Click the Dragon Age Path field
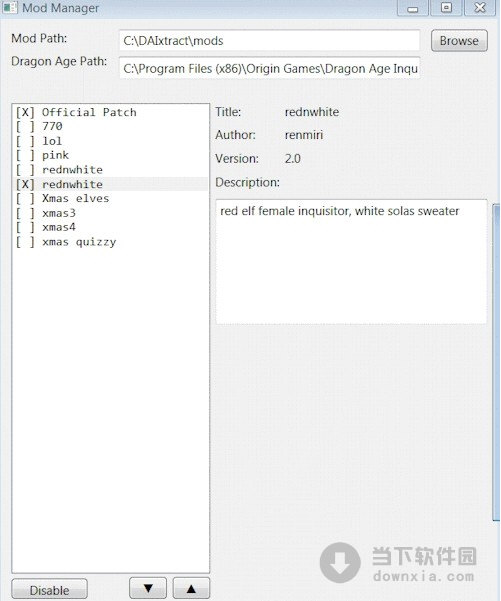The width and height of the screenshot is (501, 601). pos(269,68)
